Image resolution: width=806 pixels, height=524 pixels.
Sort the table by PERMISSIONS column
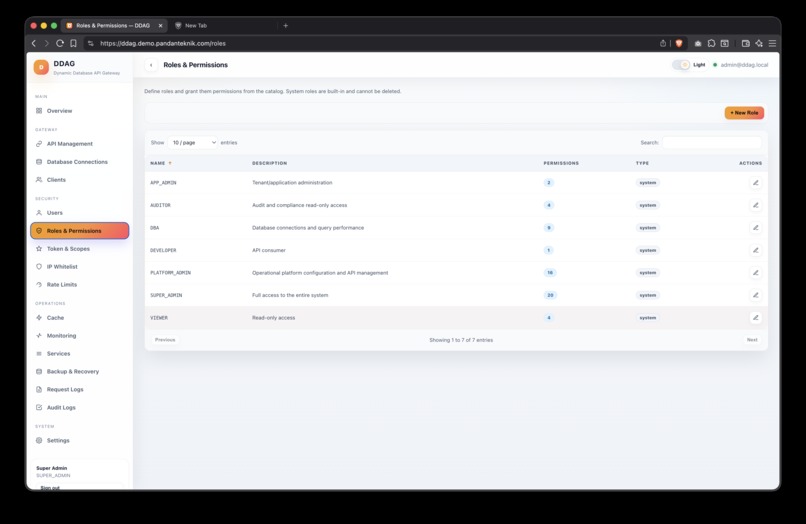tap(561, 163)
